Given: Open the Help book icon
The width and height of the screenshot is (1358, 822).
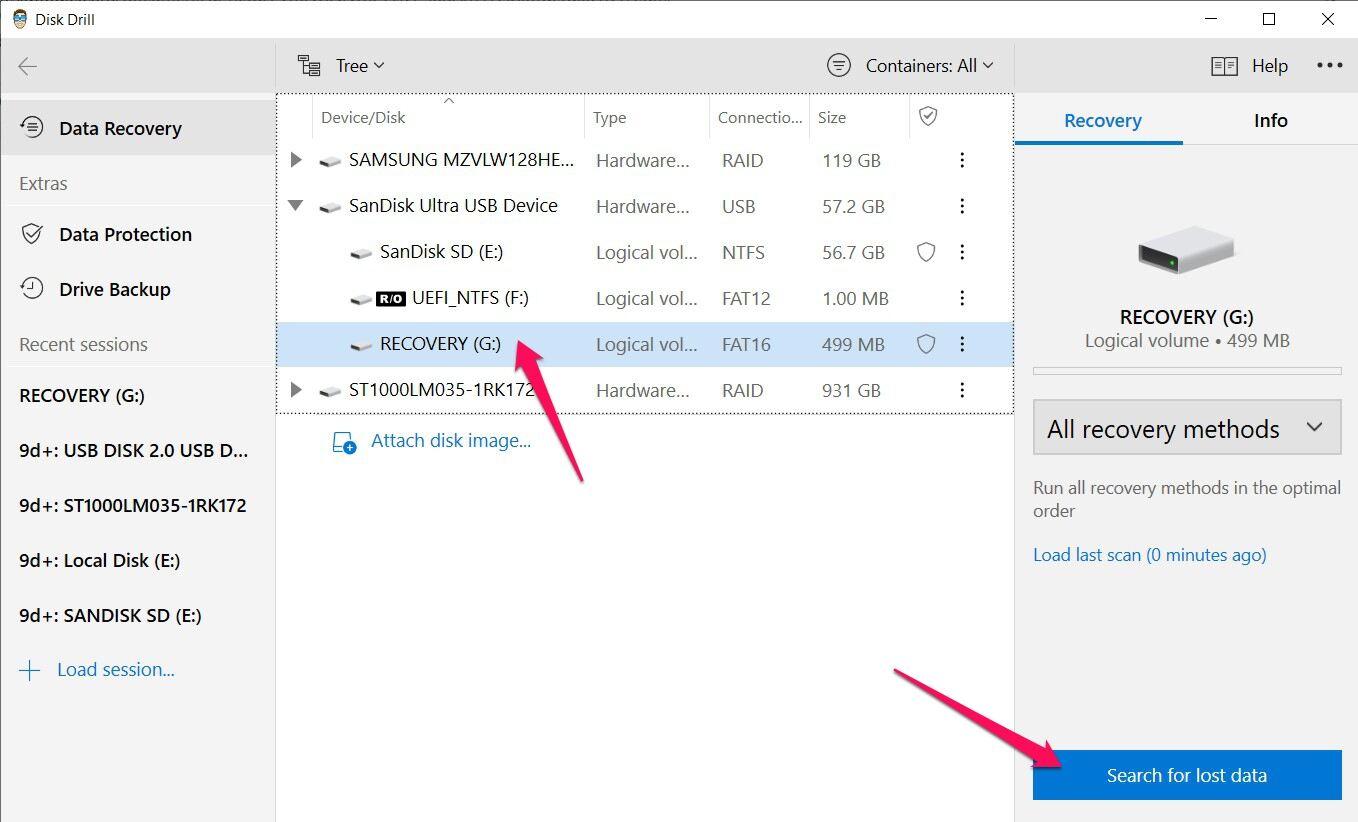Looking at the screenshot, I should (x=1225, y=66).
